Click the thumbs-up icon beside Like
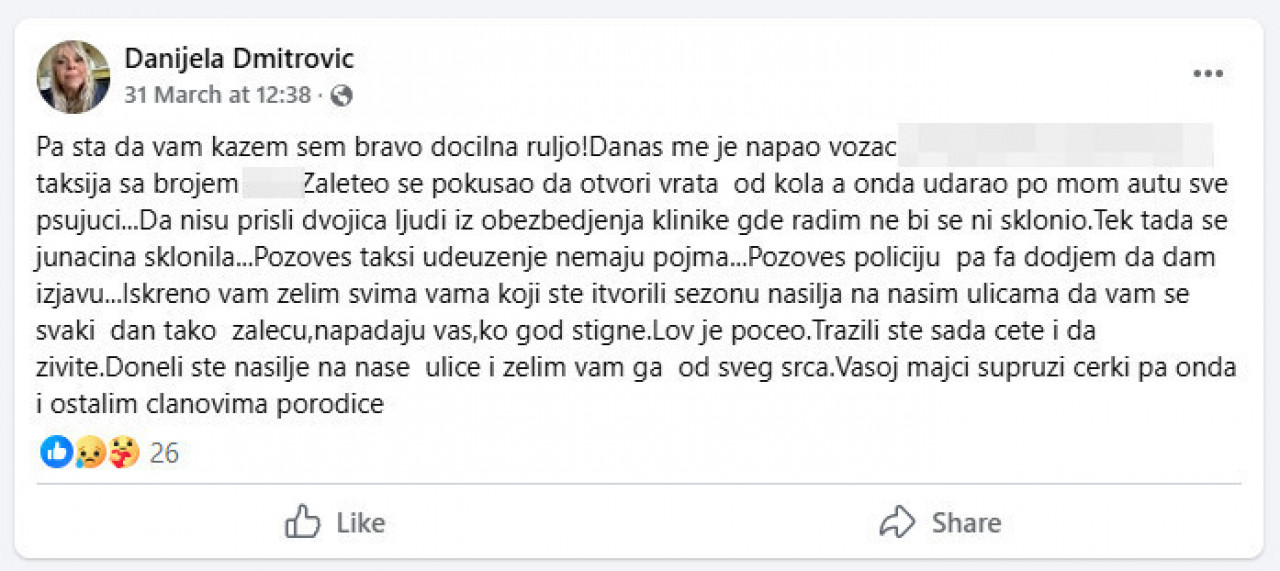Screen dimensions: 1280x571 tap(302, 522)
